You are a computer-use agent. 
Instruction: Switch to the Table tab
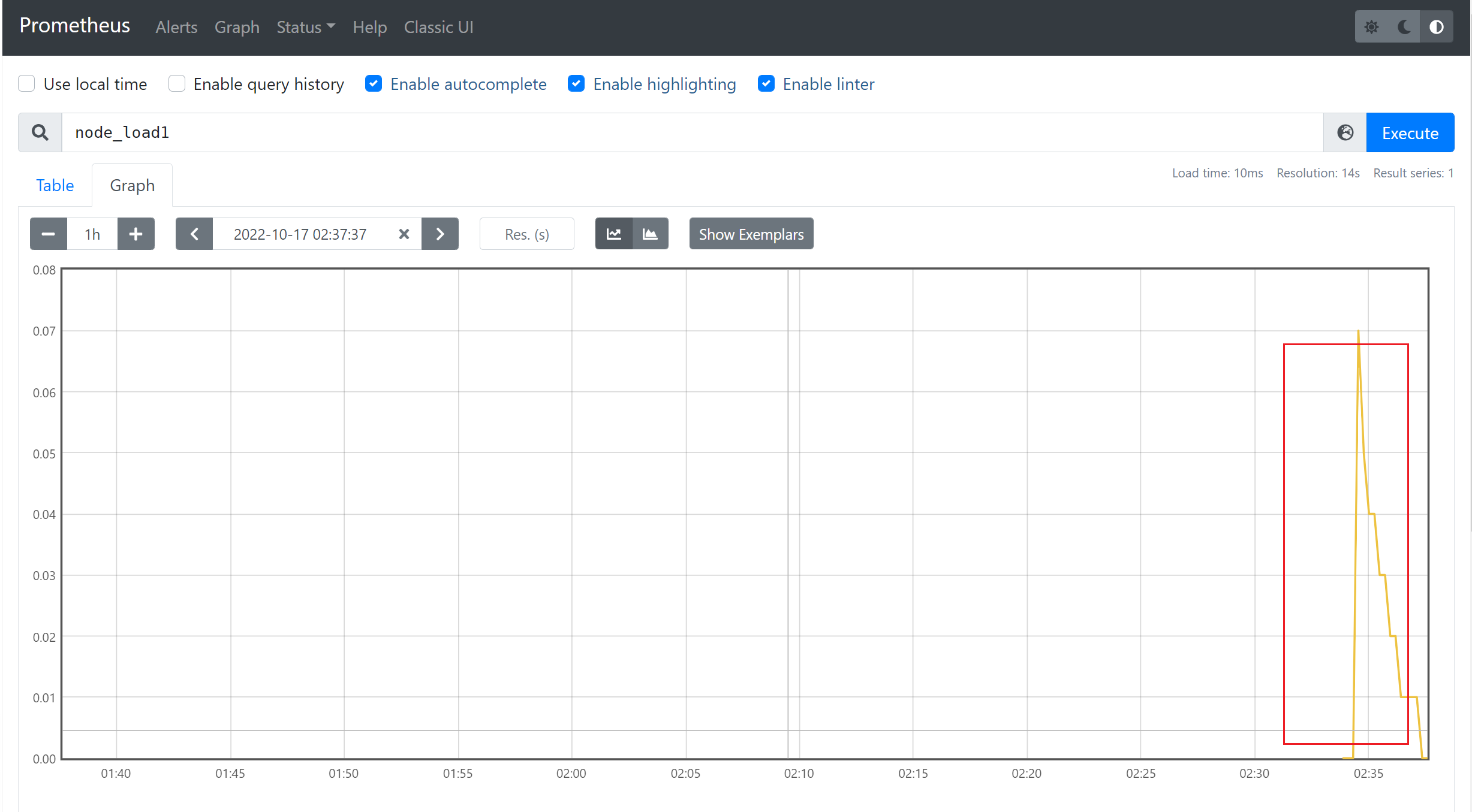click(x=55, y=185)
